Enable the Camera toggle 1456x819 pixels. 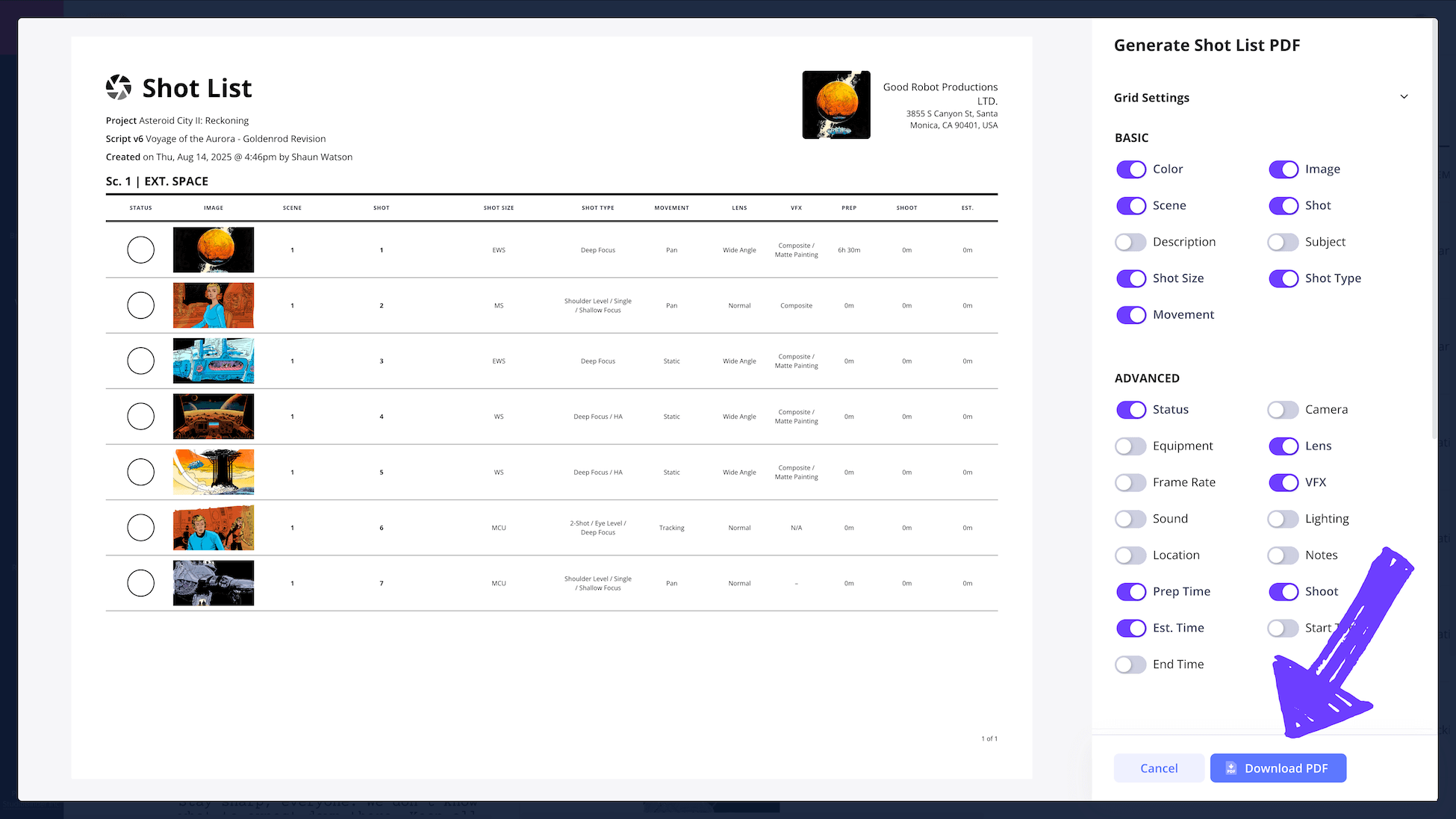click(x=1284, y=410)
